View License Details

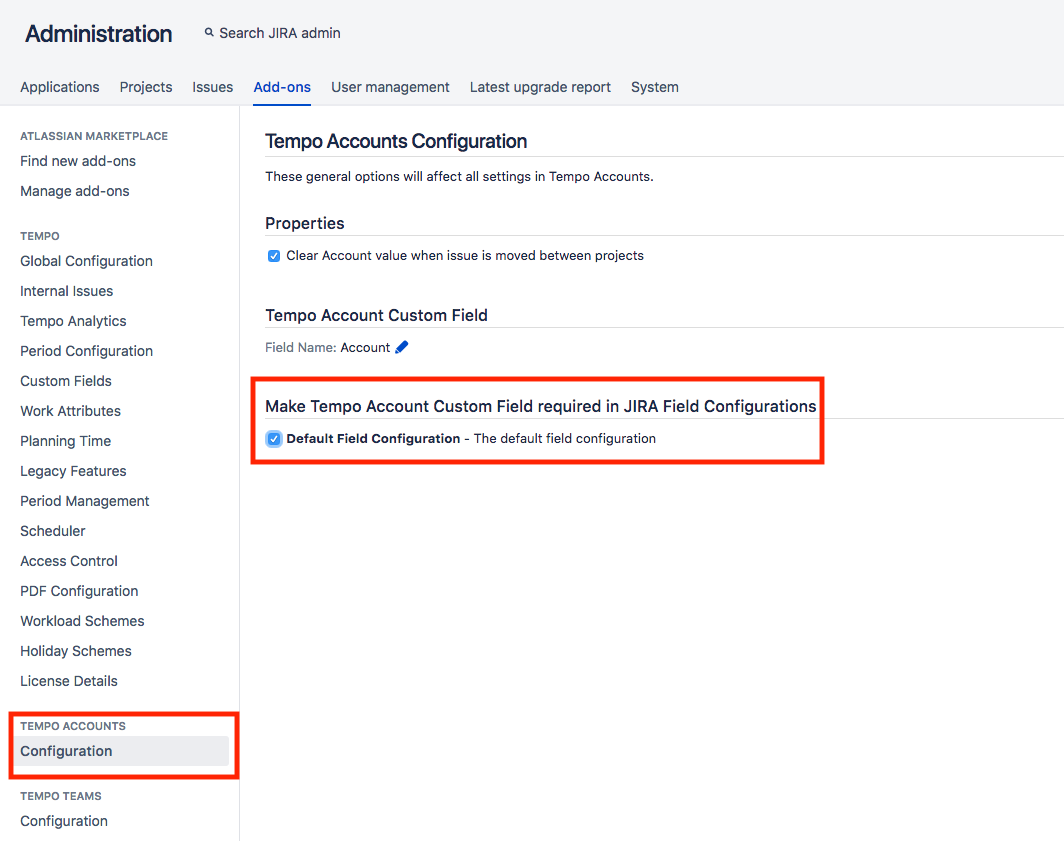(x=69, y=681)
